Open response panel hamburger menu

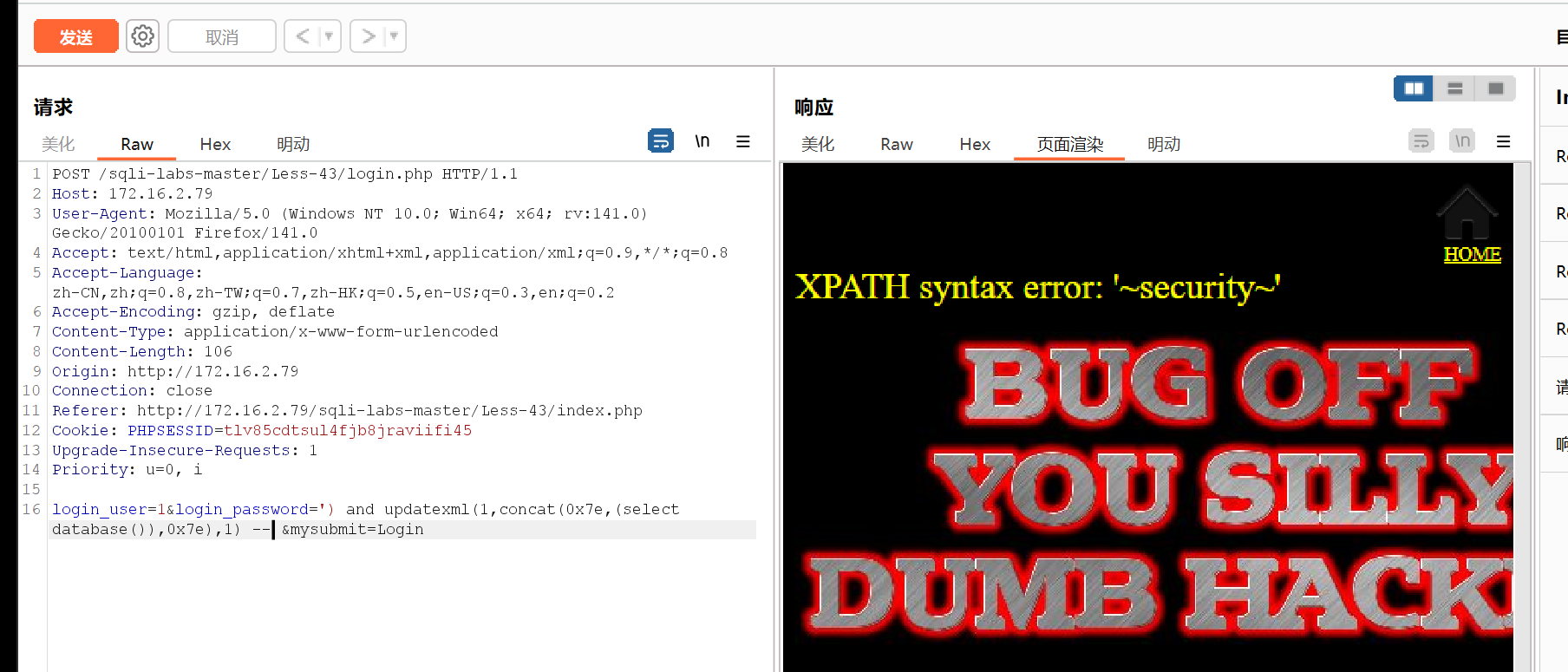click(1504, 141)
